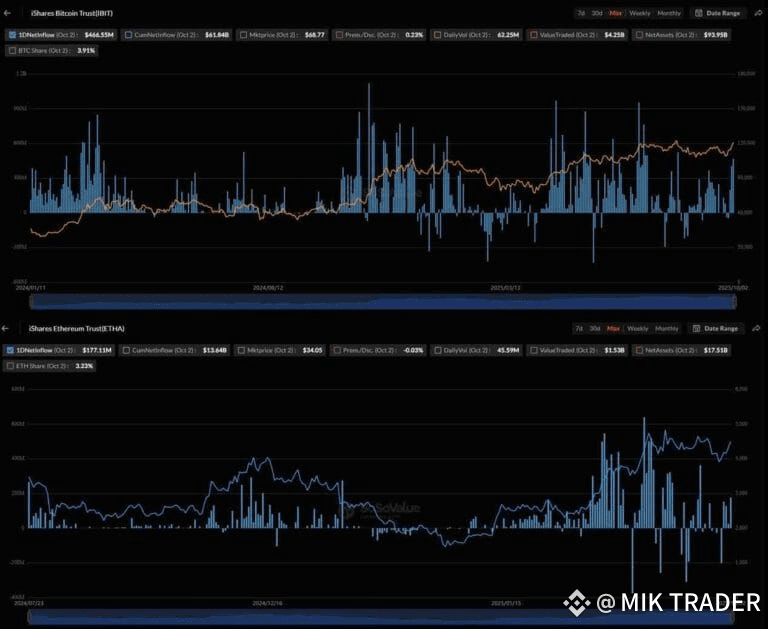Toggle Prem/Dsc. 0.23% checkbox
Screen dimensions: 768x629
(339, 35)
